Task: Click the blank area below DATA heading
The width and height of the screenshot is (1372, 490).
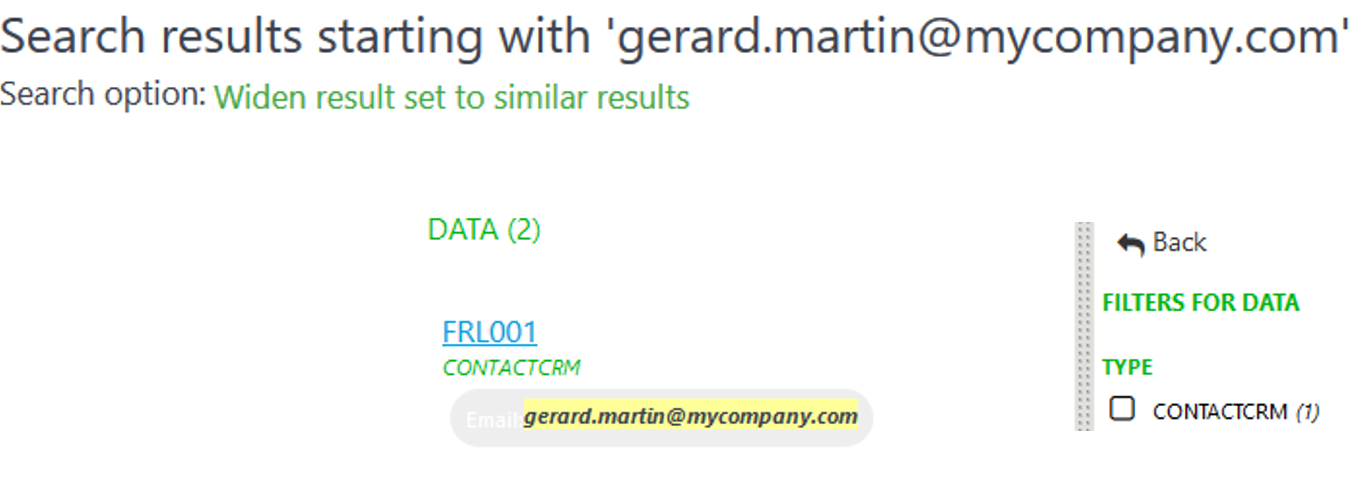Action: coord(484,280)
